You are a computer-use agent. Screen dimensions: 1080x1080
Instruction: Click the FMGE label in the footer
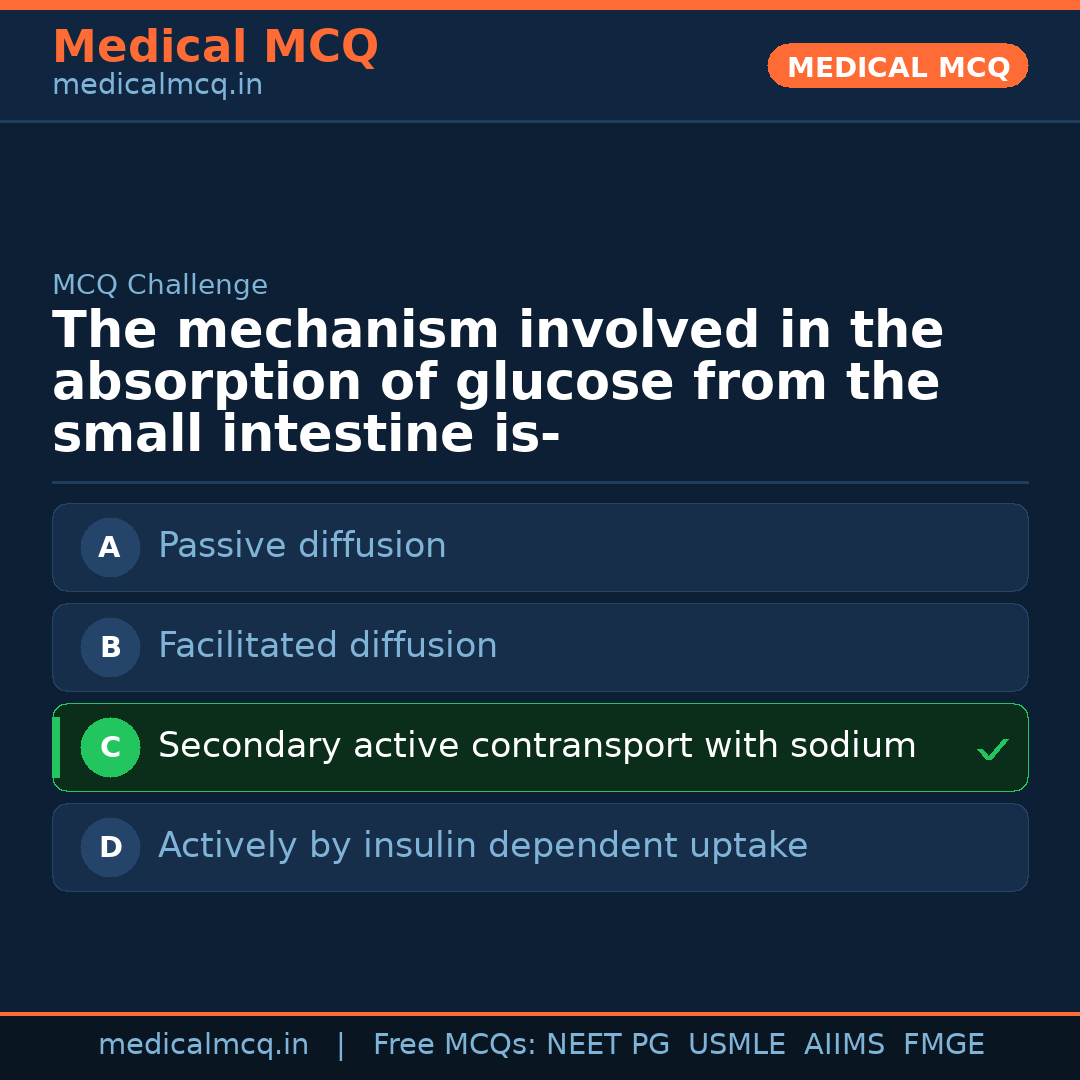pyautogui.click(x=944, y=1045)
